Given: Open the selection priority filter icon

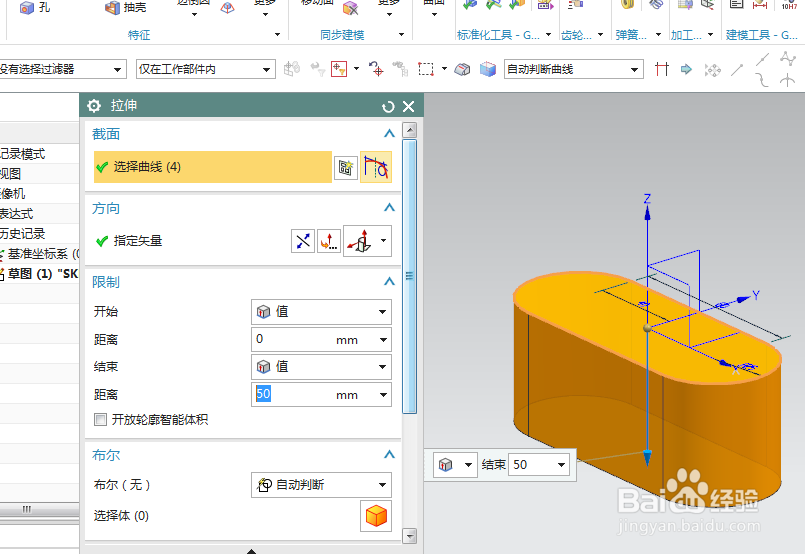Looking at the screenshot, I should pyautogui.click(x=338, y=69).
